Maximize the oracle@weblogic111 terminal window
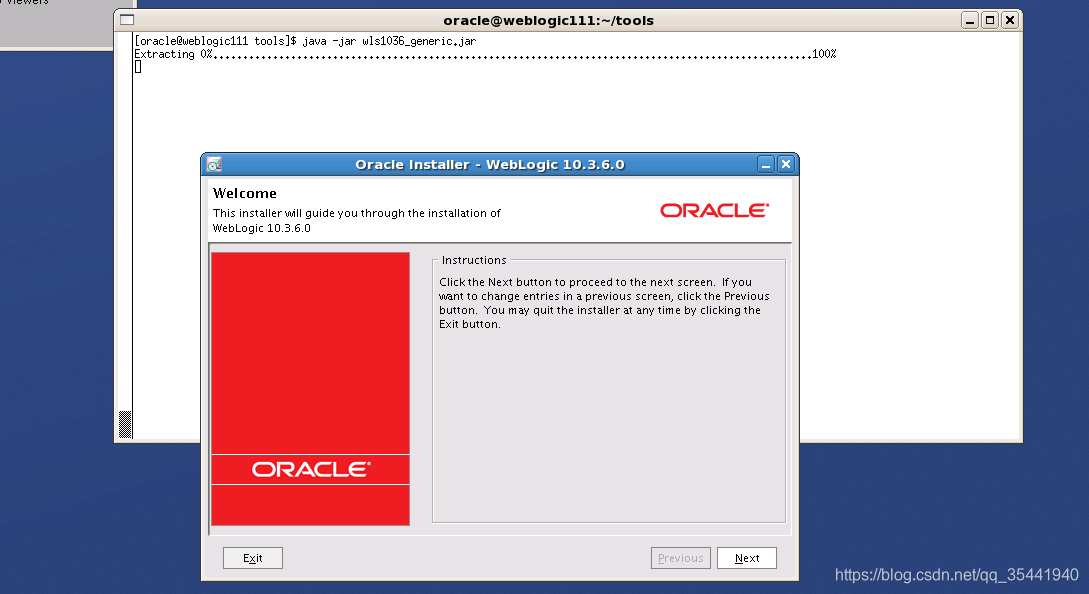The image size is (1089, 594). 990,20
